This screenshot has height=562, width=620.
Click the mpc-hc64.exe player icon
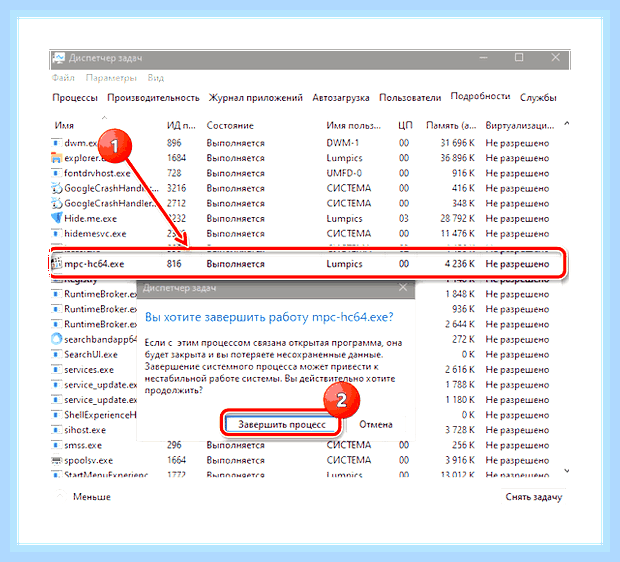[x=57, y=263]
